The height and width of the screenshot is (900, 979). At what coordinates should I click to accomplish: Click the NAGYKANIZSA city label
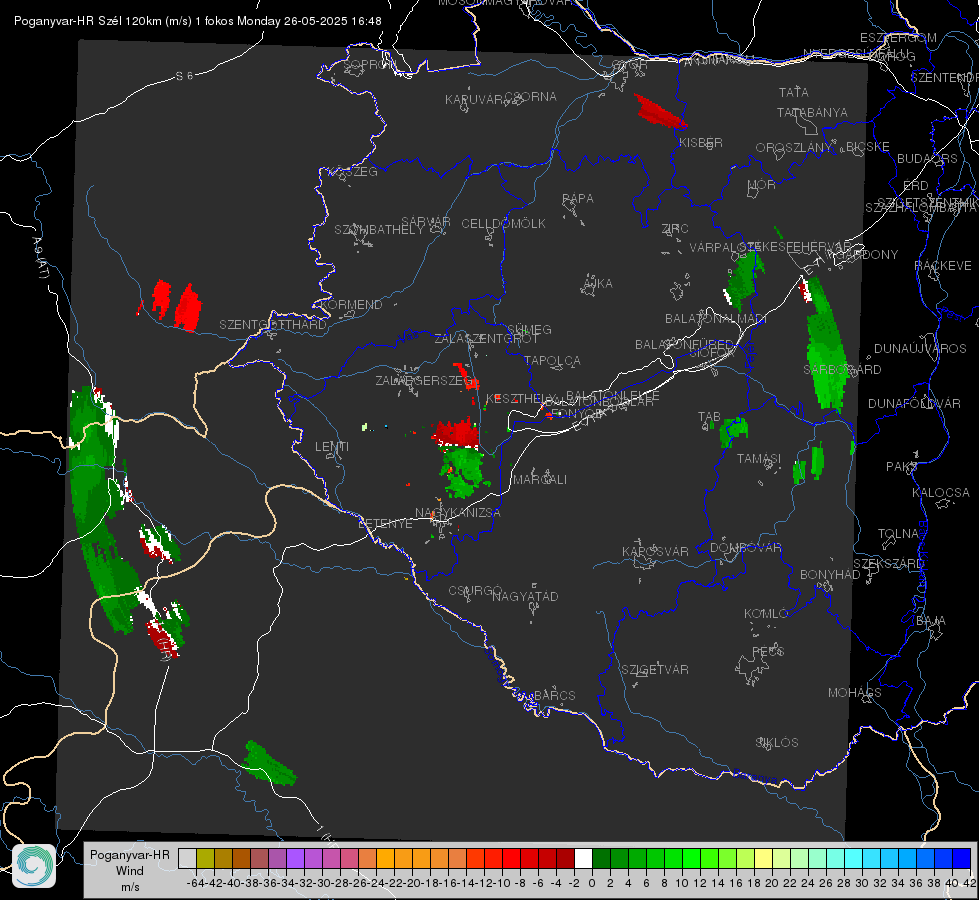coord(458,513)
